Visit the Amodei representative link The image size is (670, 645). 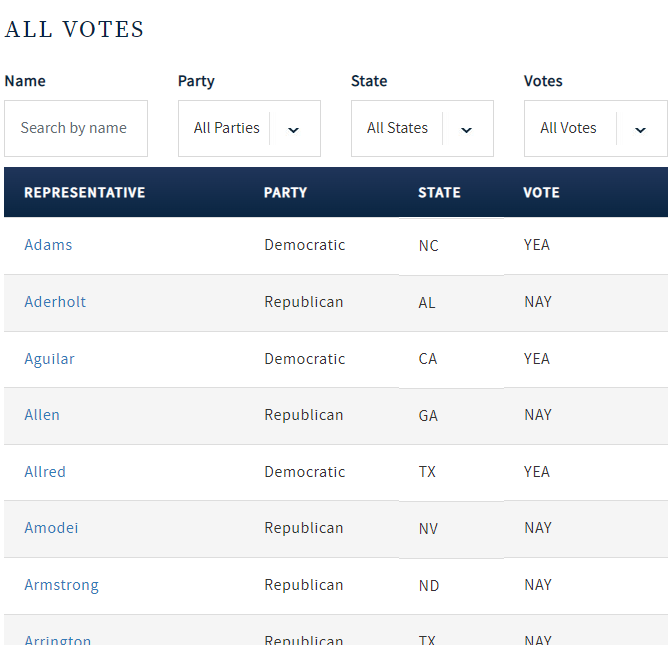tap(51, 528)
